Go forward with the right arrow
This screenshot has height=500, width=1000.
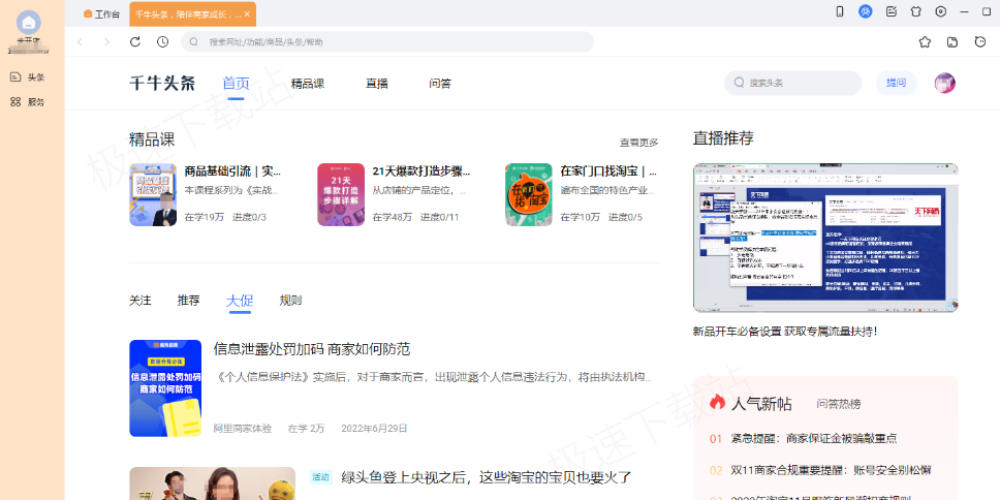pos(107,42)
